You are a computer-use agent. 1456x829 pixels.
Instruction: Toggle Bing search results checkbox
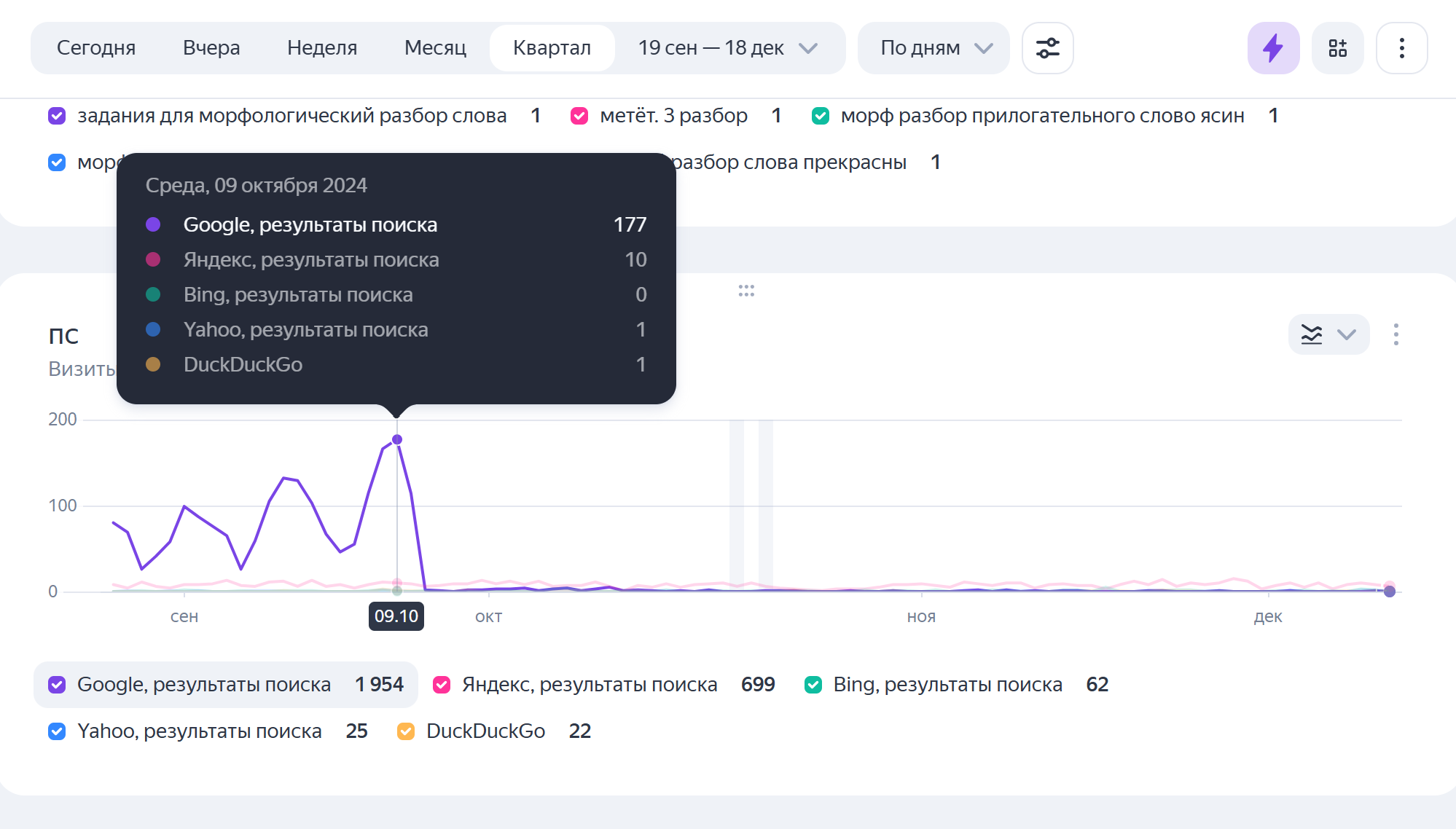(x=813, y=685)
